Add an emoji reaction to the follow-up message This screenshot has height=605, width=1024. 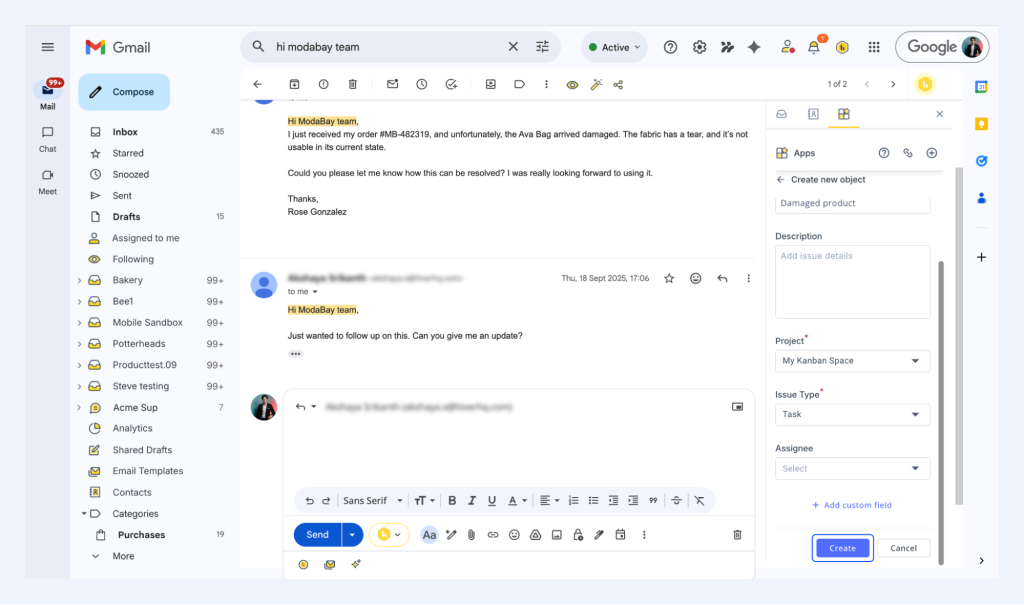coord(696,278)
